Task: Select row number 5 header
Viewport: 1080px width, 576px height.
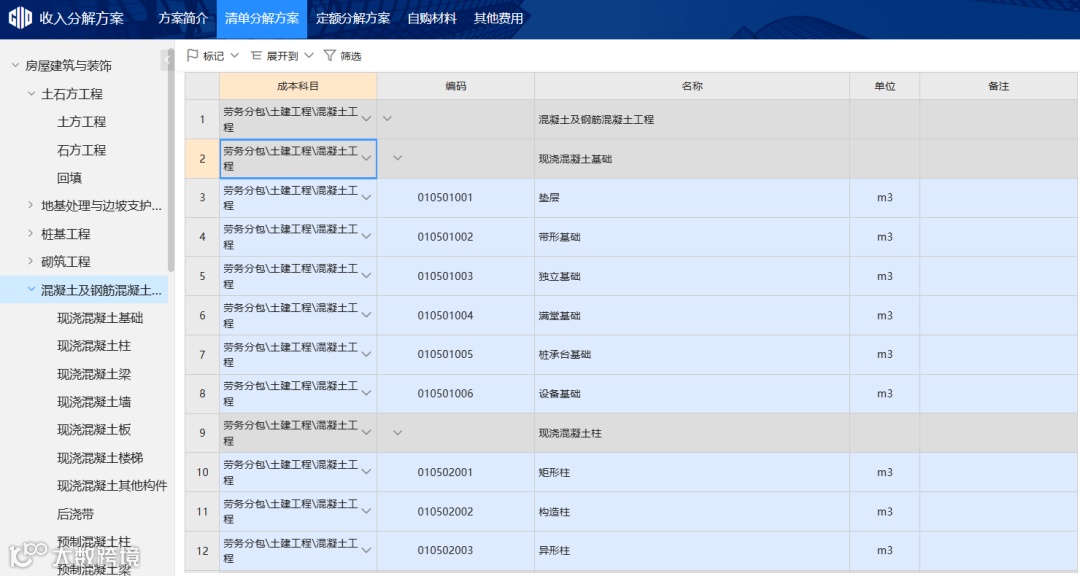Action: (202, 276)
